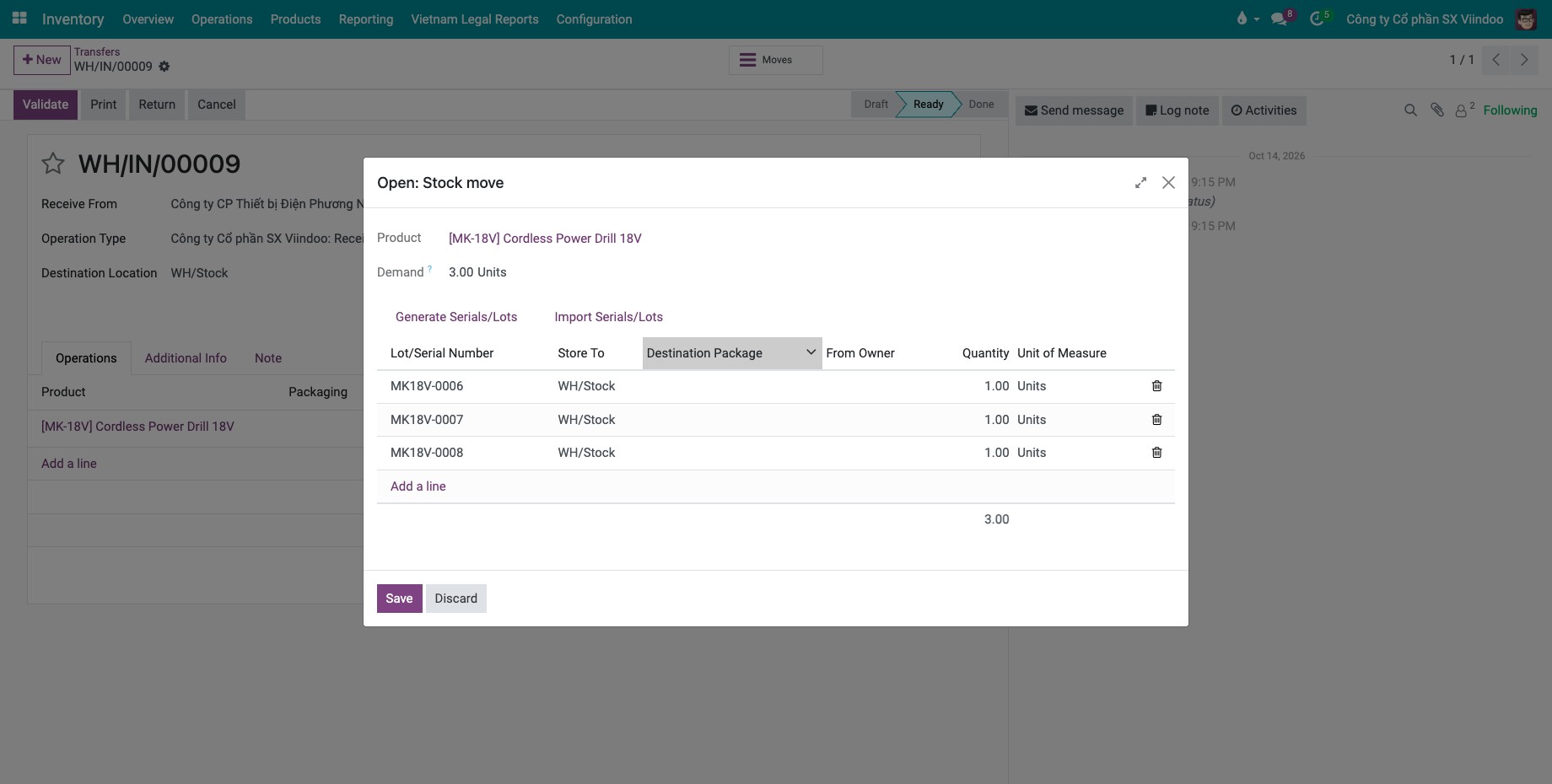Viewport: 1552px width, 784px height.
Task: Open the main apps grid menu
Action: (19, 18)
